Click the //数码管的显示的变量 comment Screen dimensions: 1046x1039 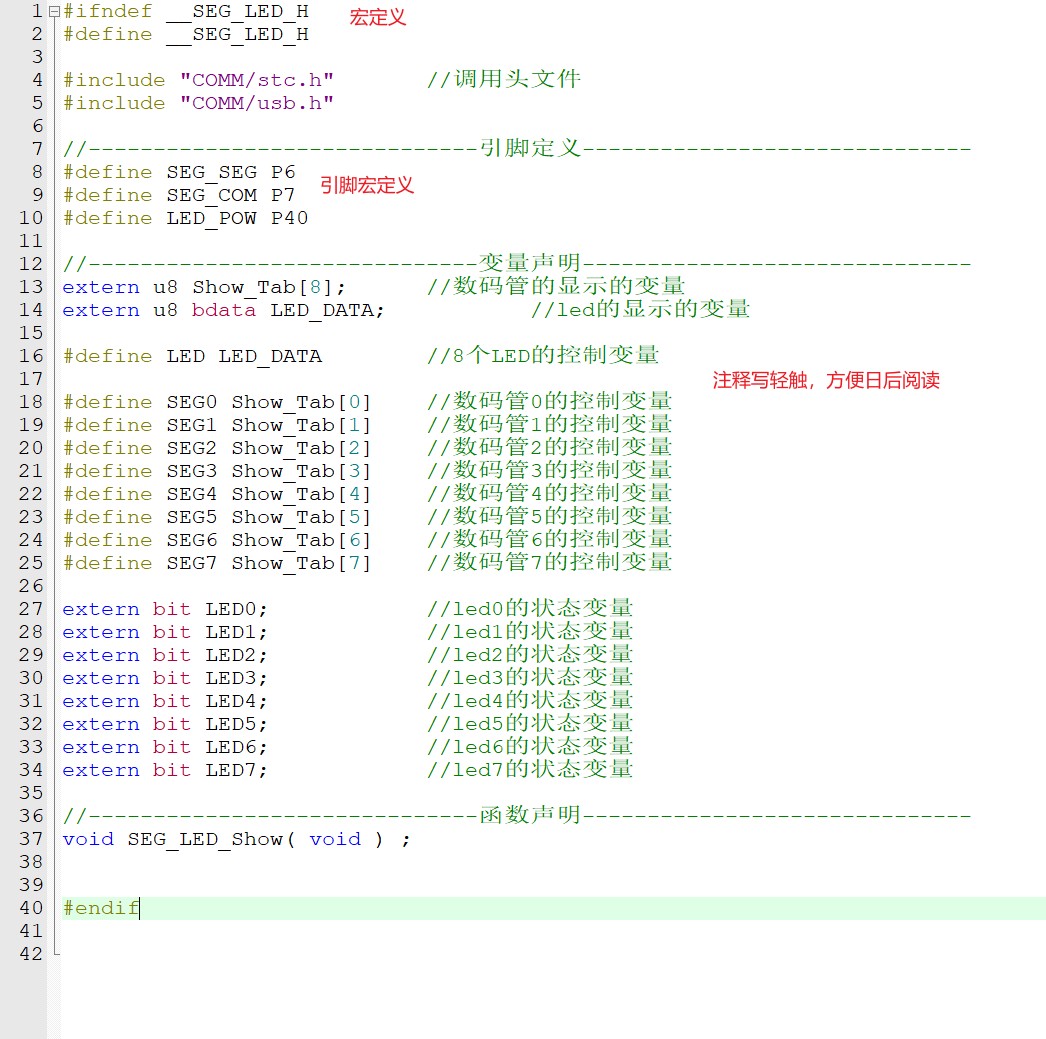556,286
